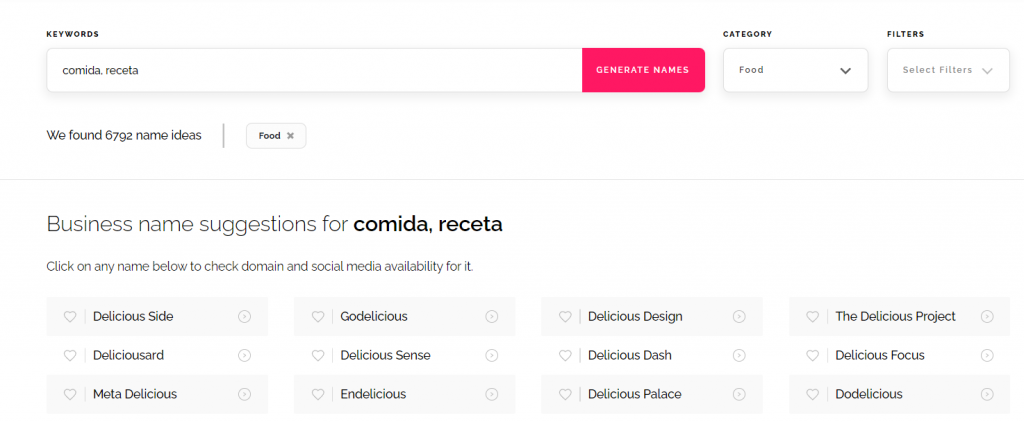The image size is (1024, 422).
Task: Save Delicious Design using its heart icon
Action: (565, 317)
